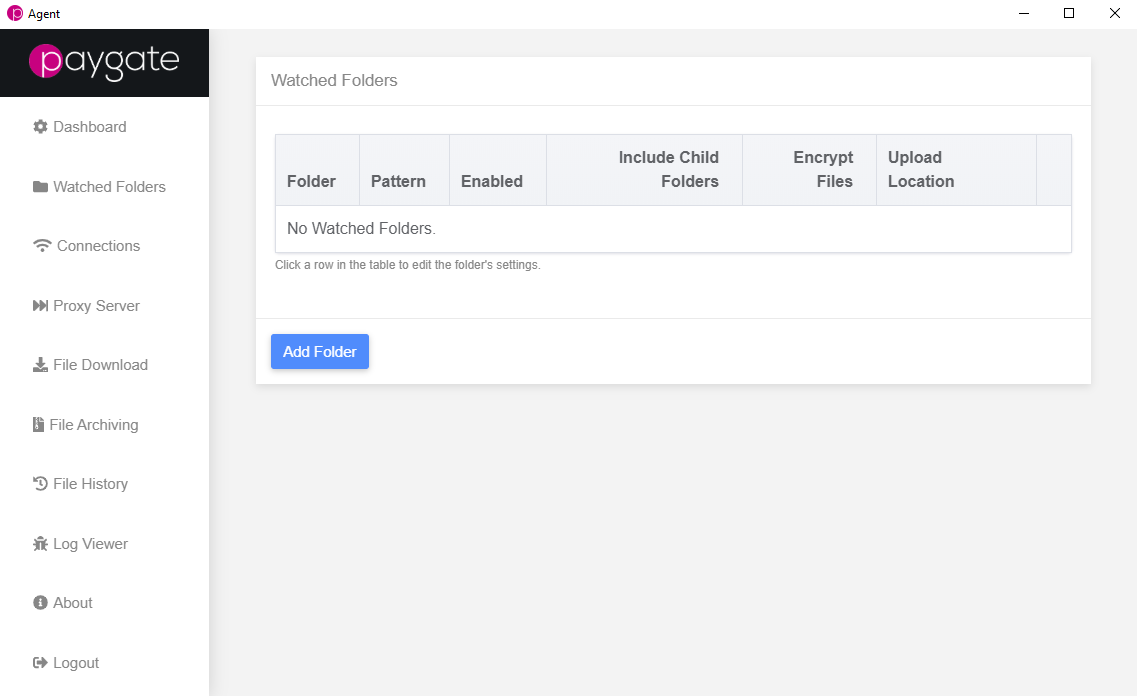Viewport: 1137px width, 696px height.
Task: Click the Agent title bar app icon
Action: click(15, 13)
